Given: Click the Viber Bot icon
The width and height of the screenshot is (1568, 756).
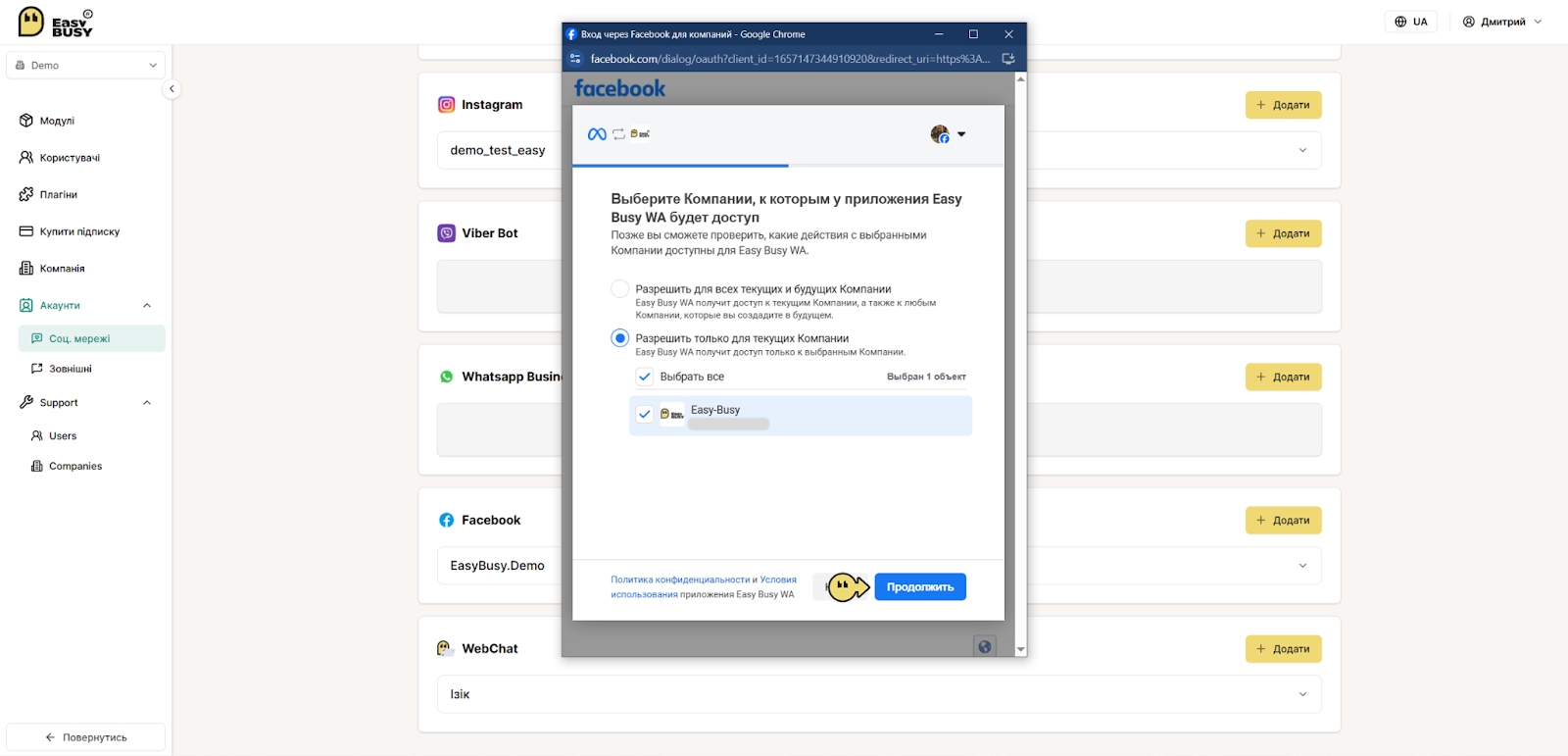Looking at the screenshot, I should click(446, 233).
